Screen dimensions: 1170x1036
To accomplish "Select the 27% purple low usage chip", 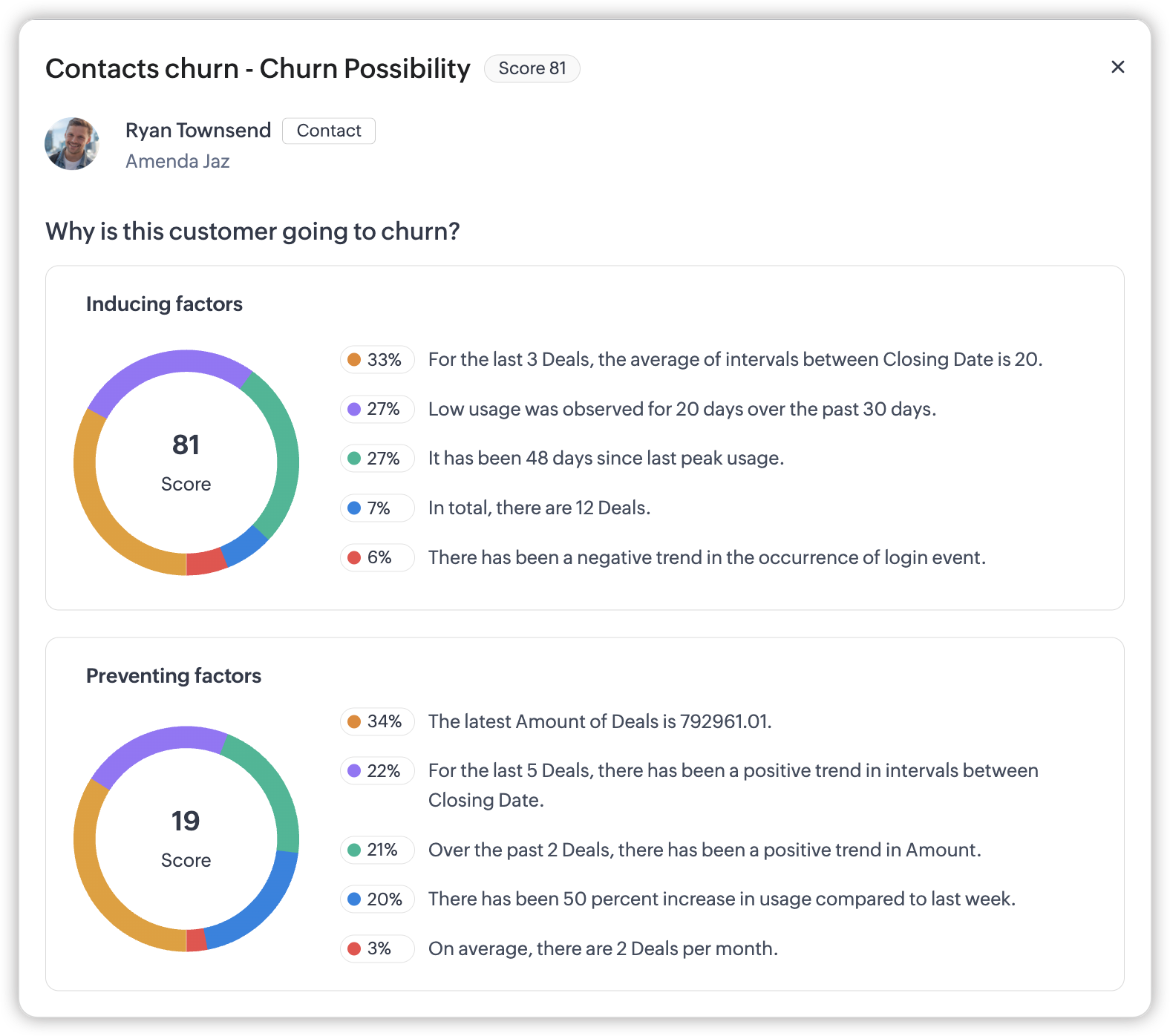I will 377,410.
